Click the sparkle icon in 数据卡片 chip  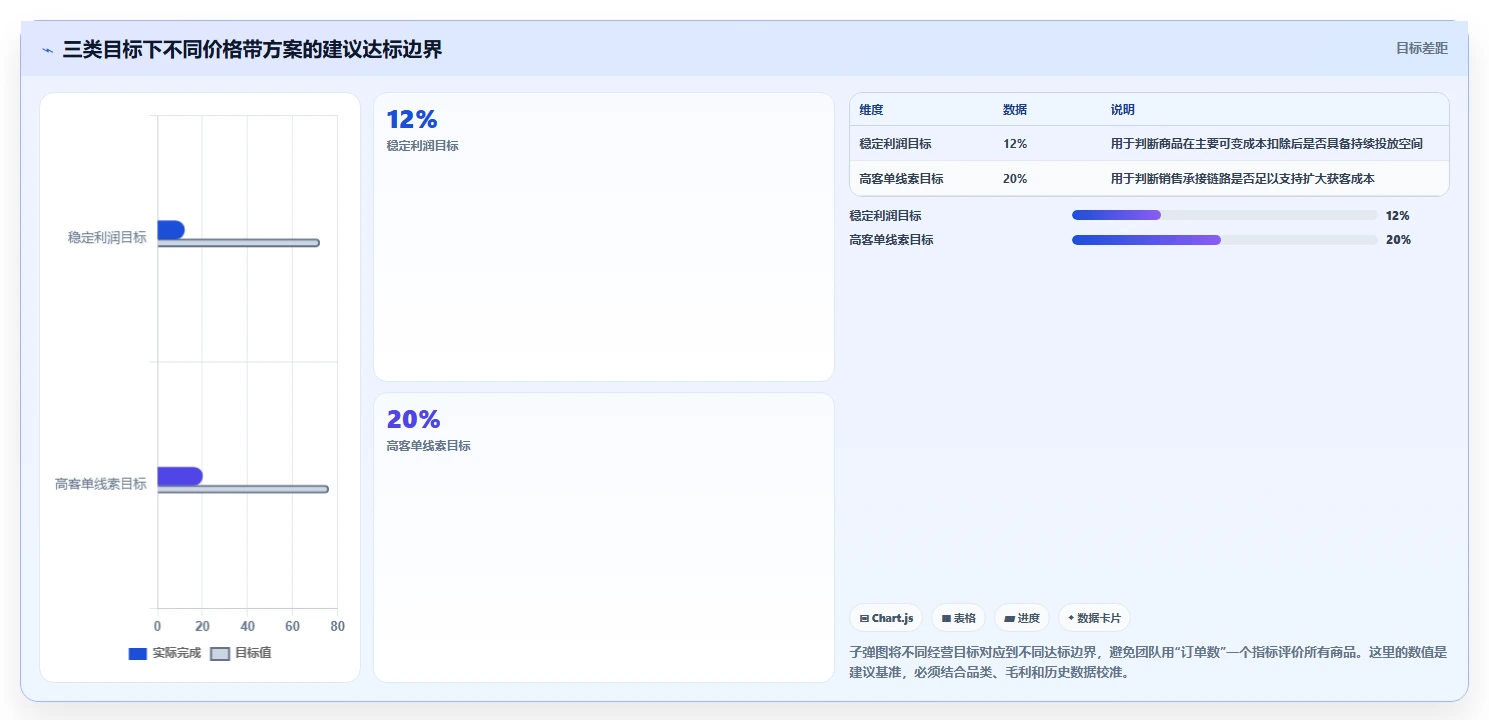tap(1071, 618)
